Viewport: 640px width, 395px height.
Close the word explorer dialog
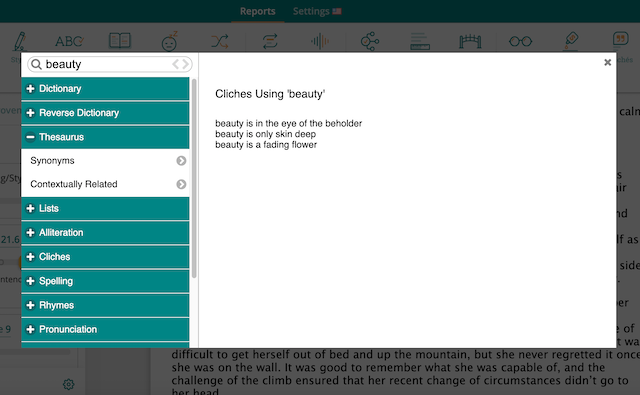[x=607, y=62]
